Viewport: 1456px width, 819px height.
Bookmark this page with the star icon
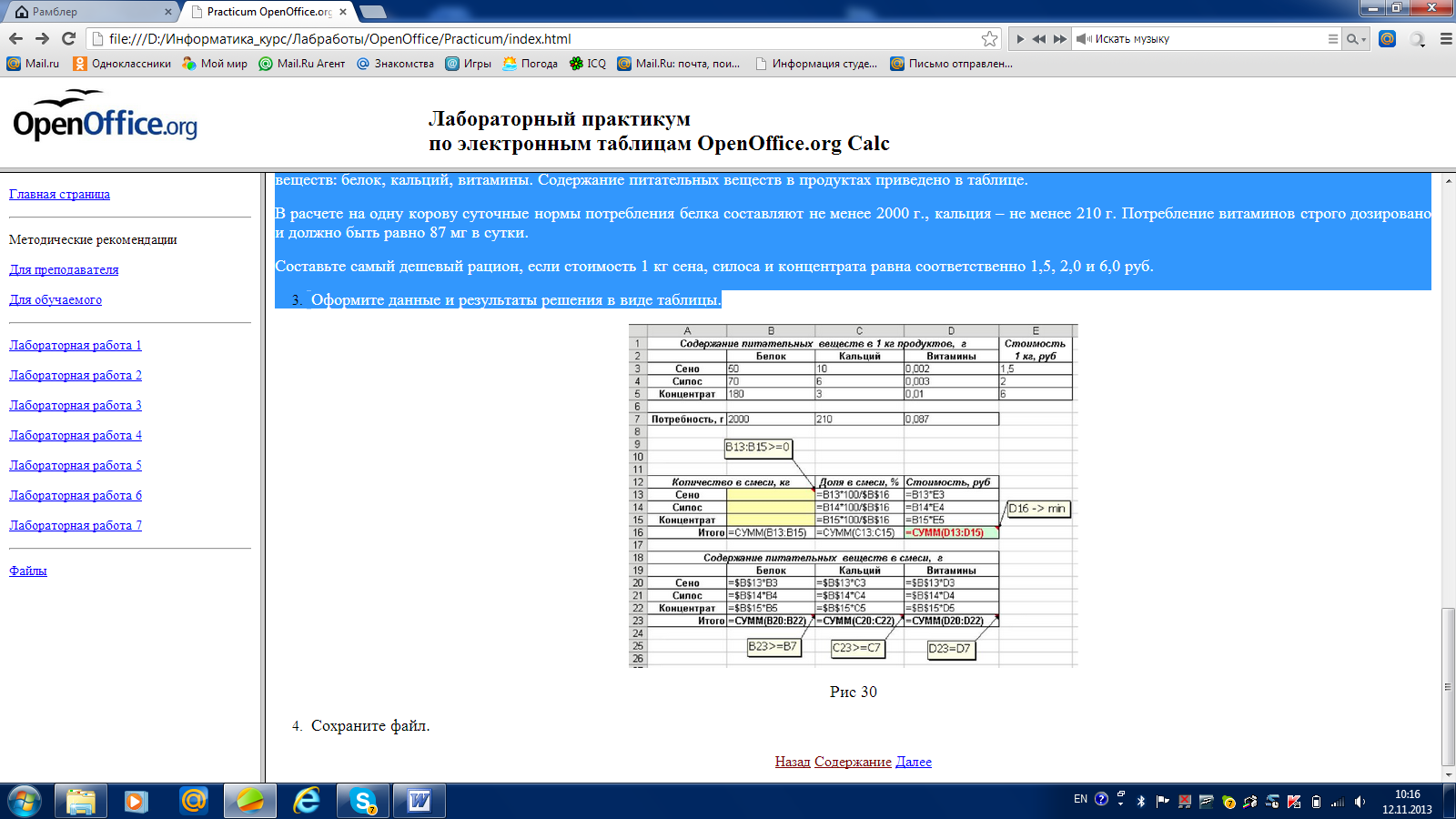tap(990, 38)
